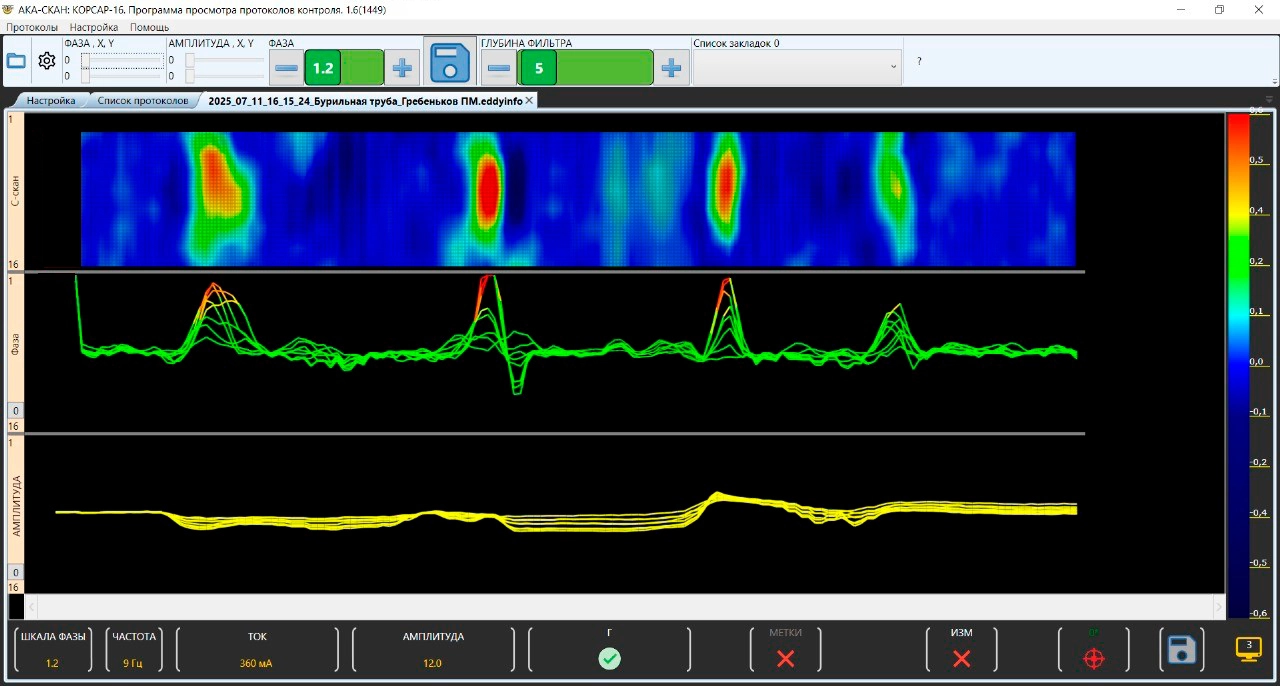The image size is (1280, 686).
Task: Toggle the Г green checkmark indicator
Action: (x=609, y=658)
